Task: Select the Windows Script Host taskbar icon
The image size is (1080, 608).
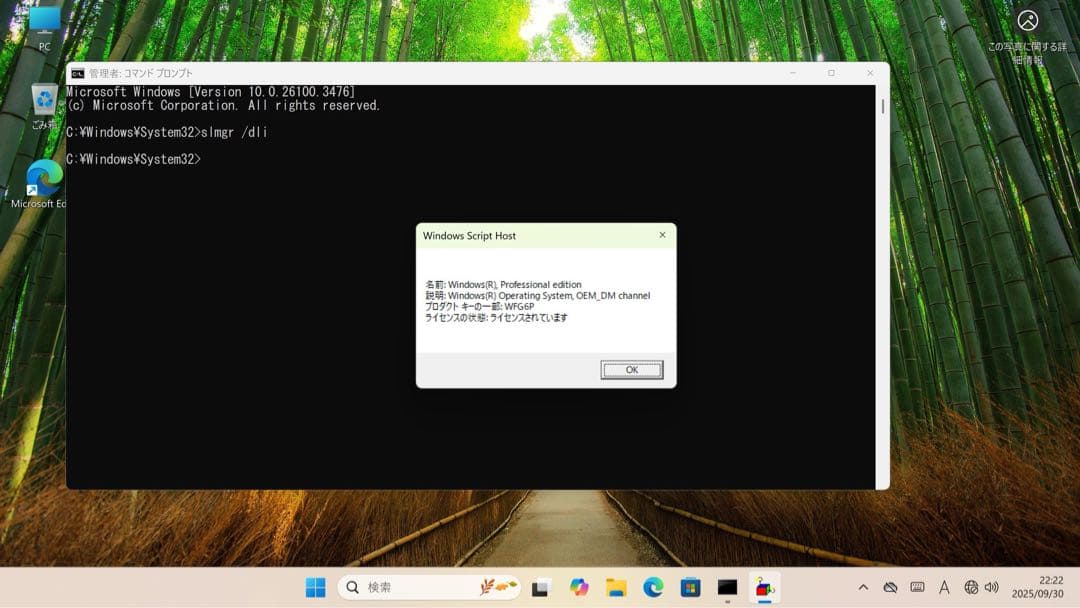Action: (x=765, y=588)
